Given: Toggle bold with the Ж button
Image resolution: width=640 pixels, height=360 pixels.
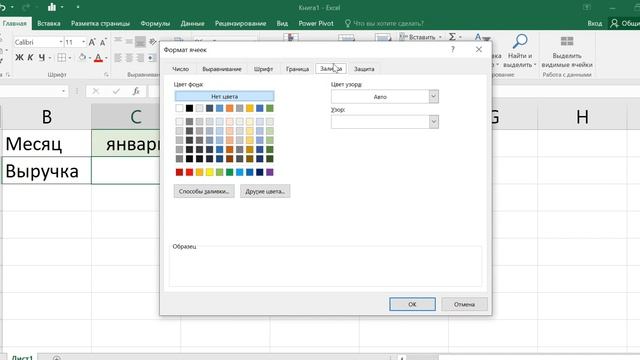Looking at the screenshot, I should [19, 58].
